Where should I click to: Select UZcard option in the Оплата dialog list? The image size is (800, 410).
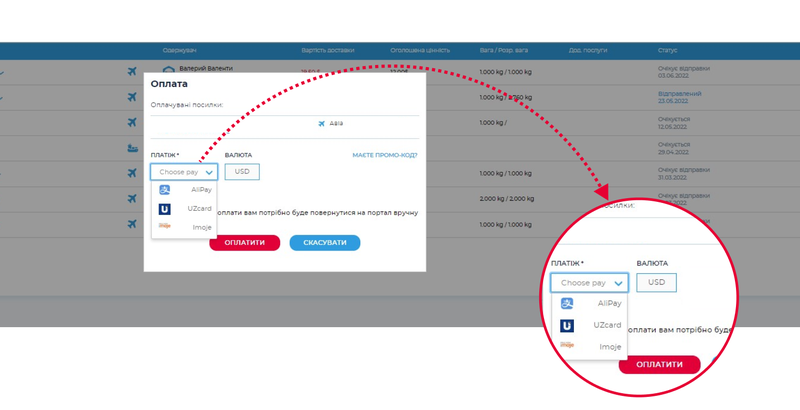coord(184,209)
